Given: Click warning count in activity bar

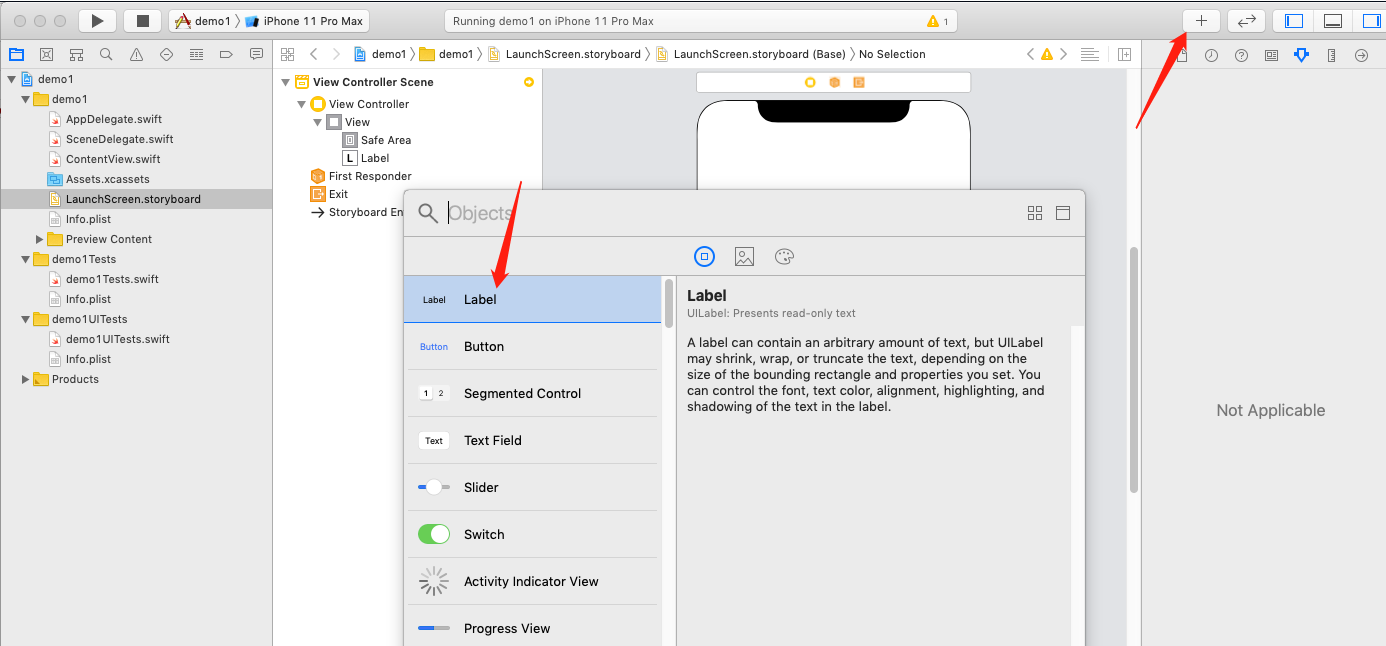Looking at the screenshot, I should pyautogui.click(x=938, y=21).
